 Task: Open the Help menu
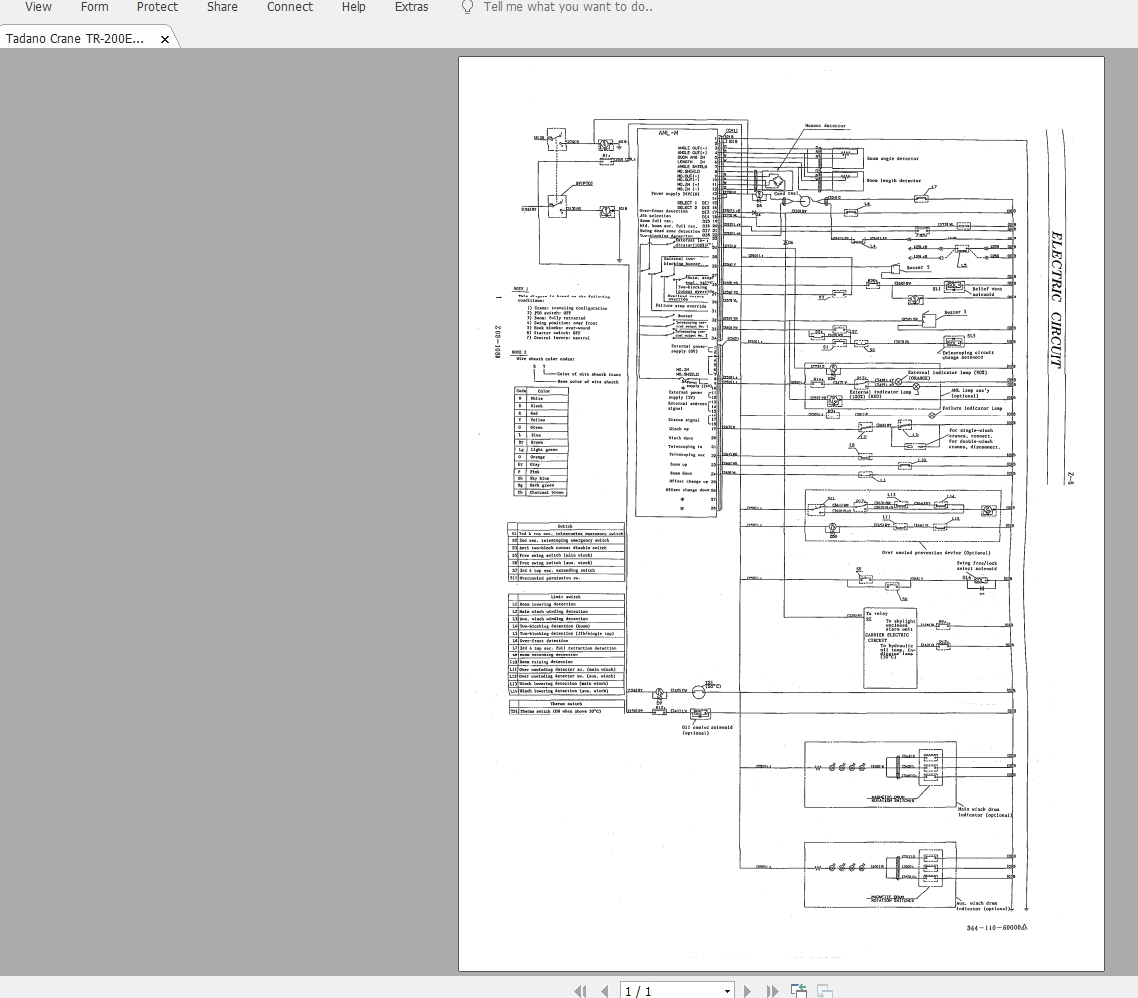point(353,7)
